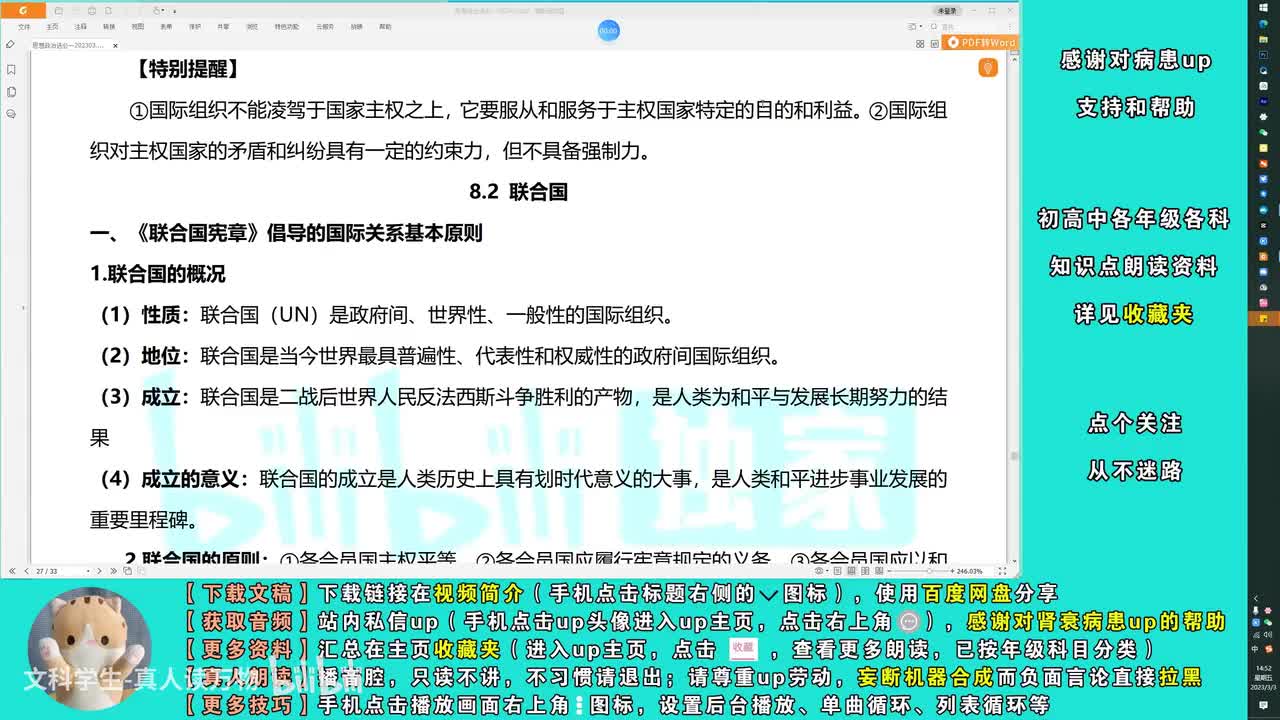
Task: Open the Windows Start button
Action: 1263,8
